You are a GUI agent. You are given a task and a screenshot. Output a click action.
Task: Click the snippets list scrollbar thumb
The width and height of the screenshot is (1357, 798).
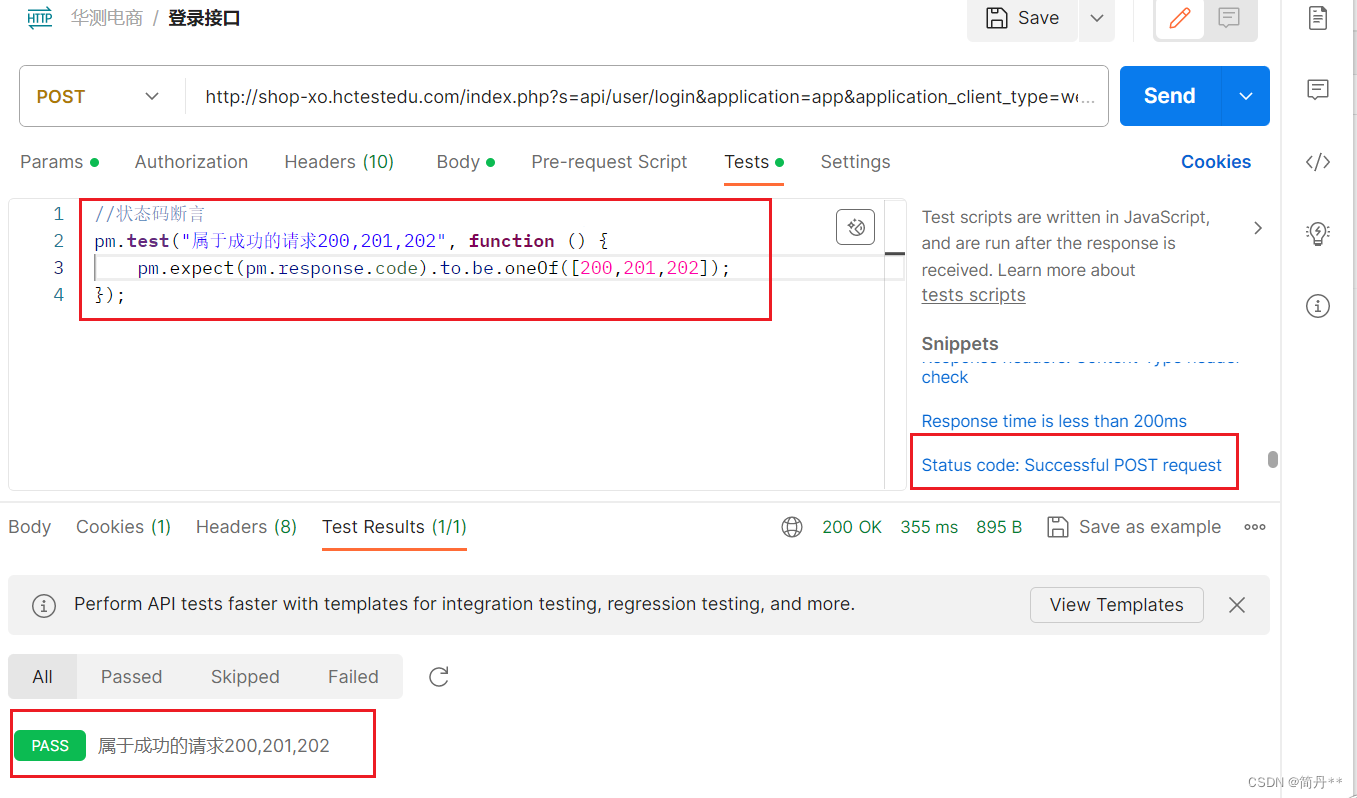(x=1273, y=460)
